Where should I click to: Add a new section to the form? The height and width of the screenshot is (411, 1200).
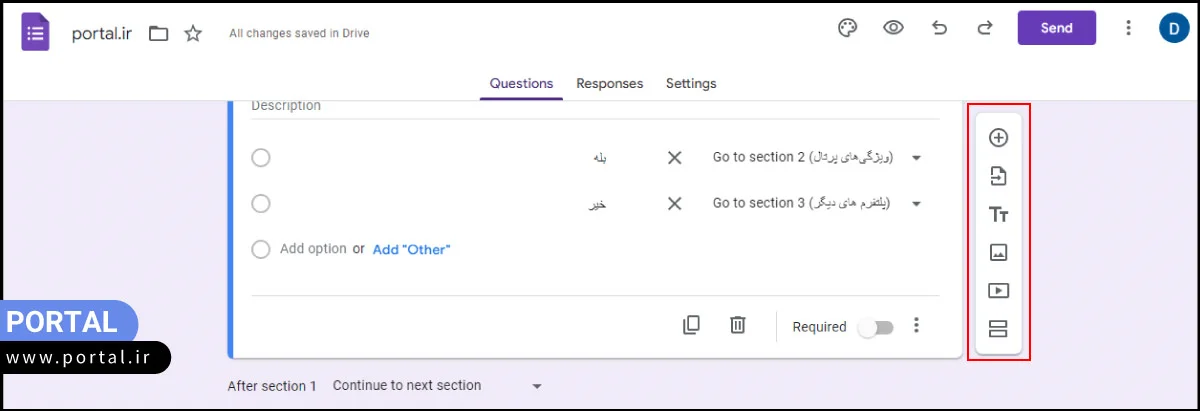click(x=998, y=329)
